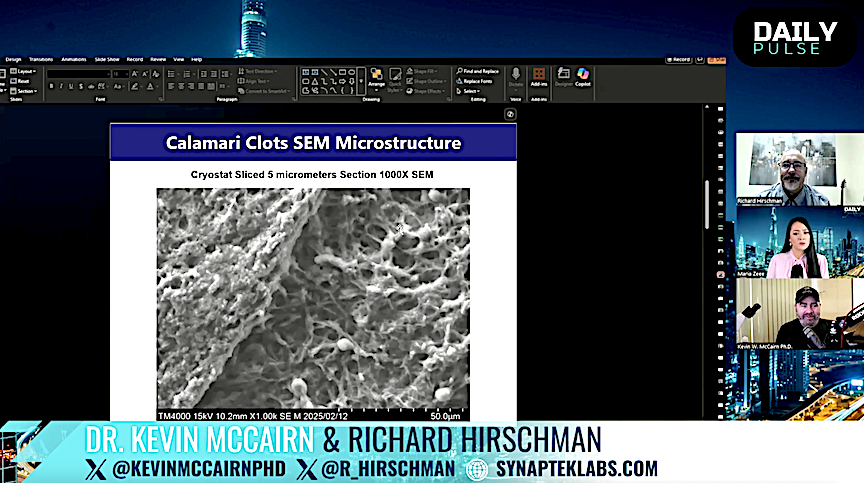Expand the Select dropdown in Editing
This screenshot has width=864, height=483.
click(470, 91)
